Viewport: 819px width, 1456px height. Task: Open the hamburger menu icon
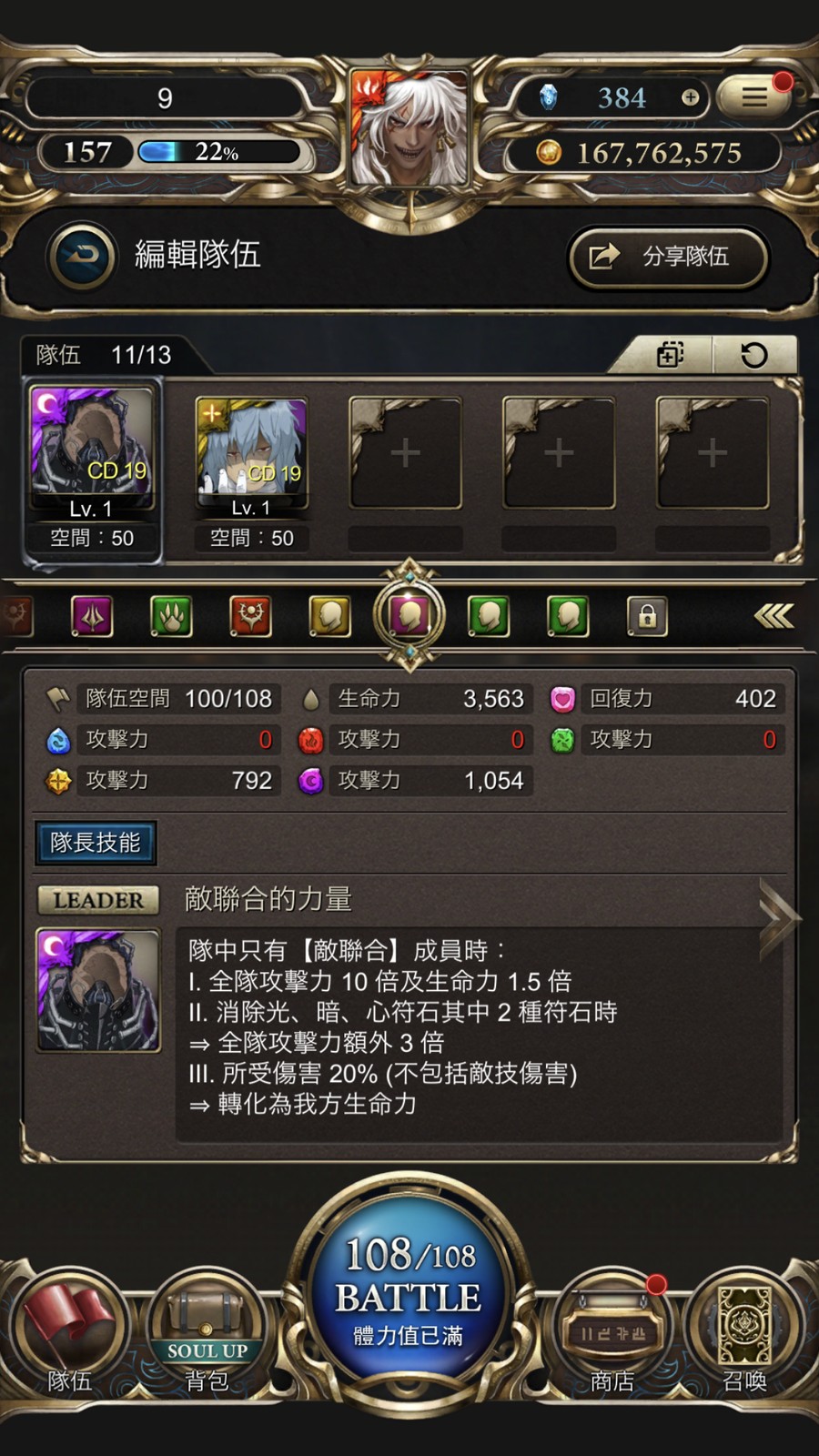753,96
